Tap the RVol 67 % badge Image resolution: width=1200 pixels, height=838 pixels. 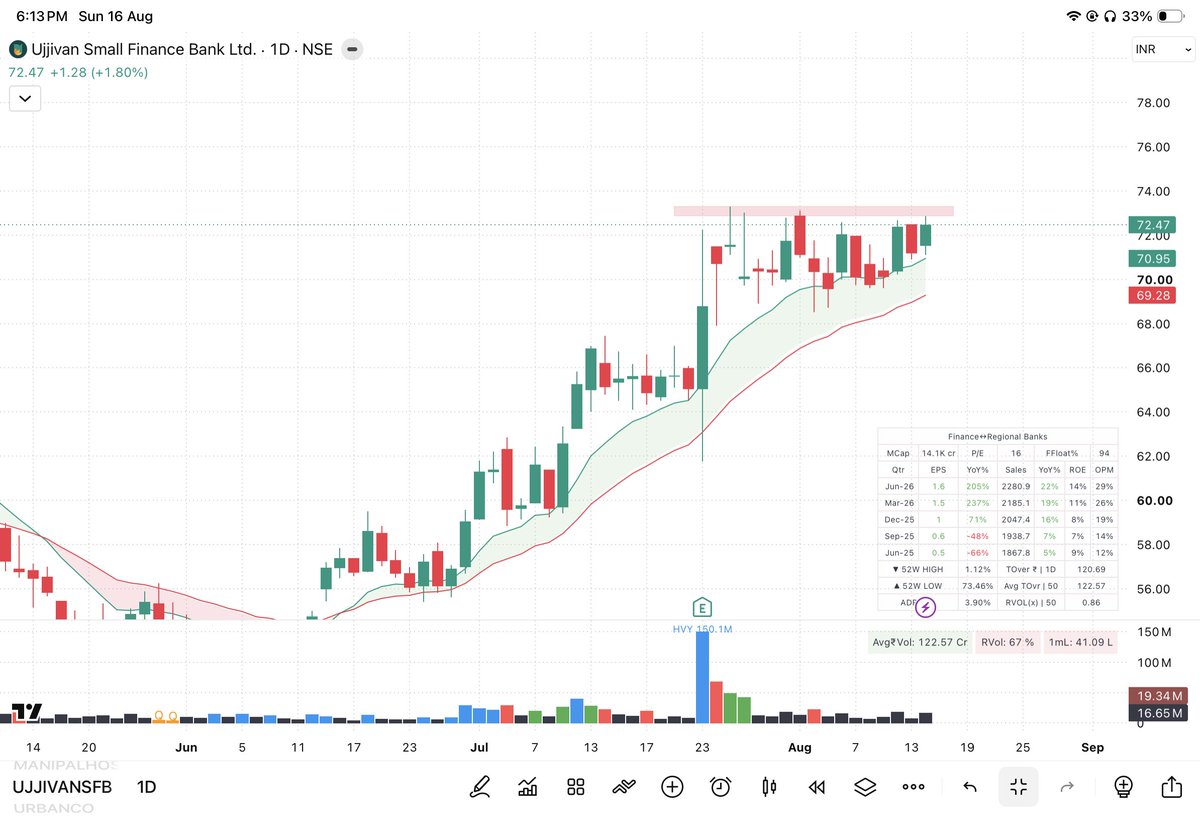[1007, 642]
